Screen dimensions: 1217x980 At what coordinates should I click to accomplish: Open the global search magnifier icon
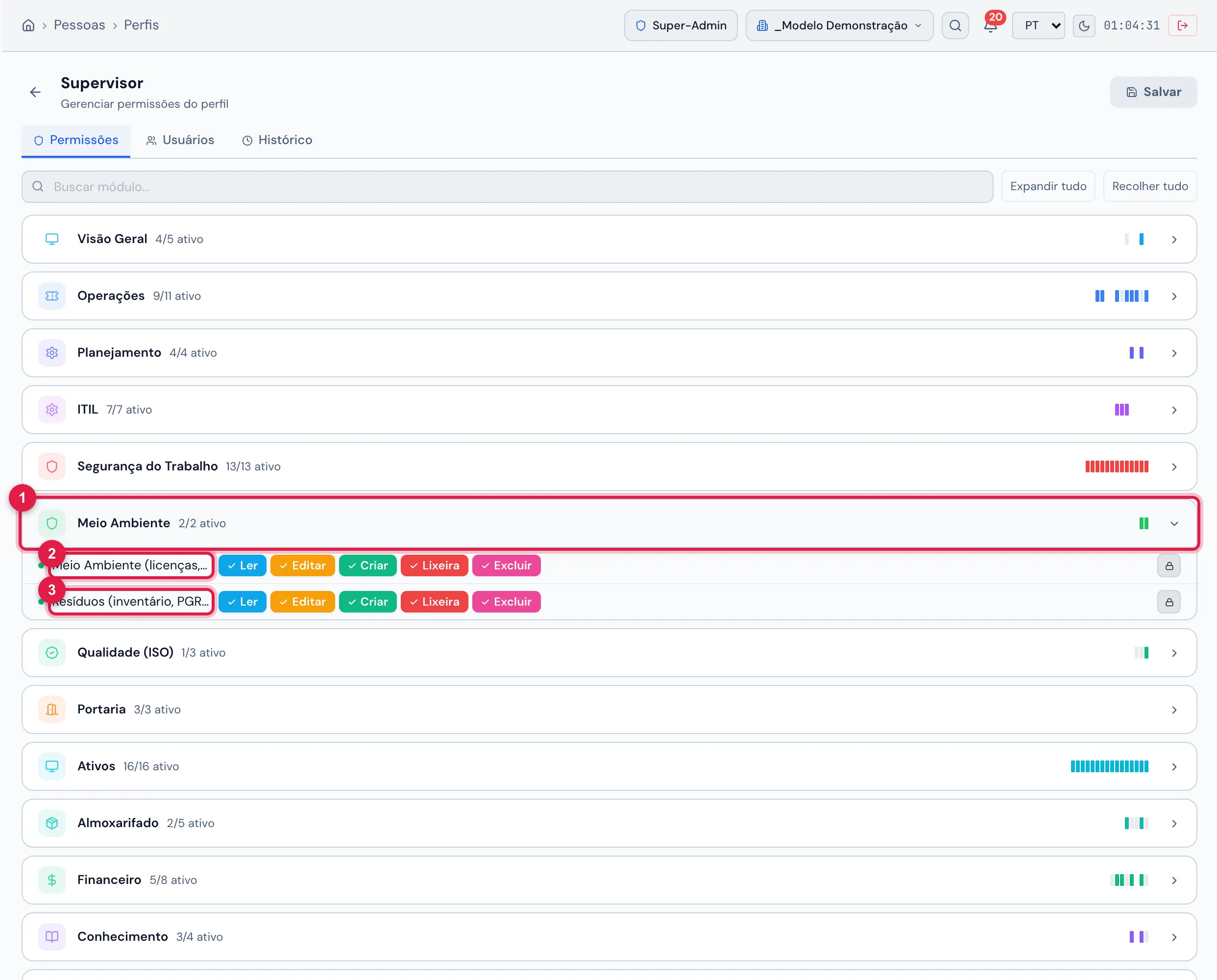point(955,25)
